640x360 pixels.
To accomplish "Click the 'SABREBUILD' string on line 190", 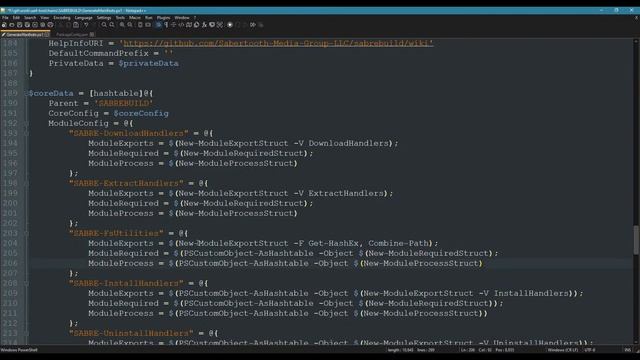I will [x=123, y=103].
